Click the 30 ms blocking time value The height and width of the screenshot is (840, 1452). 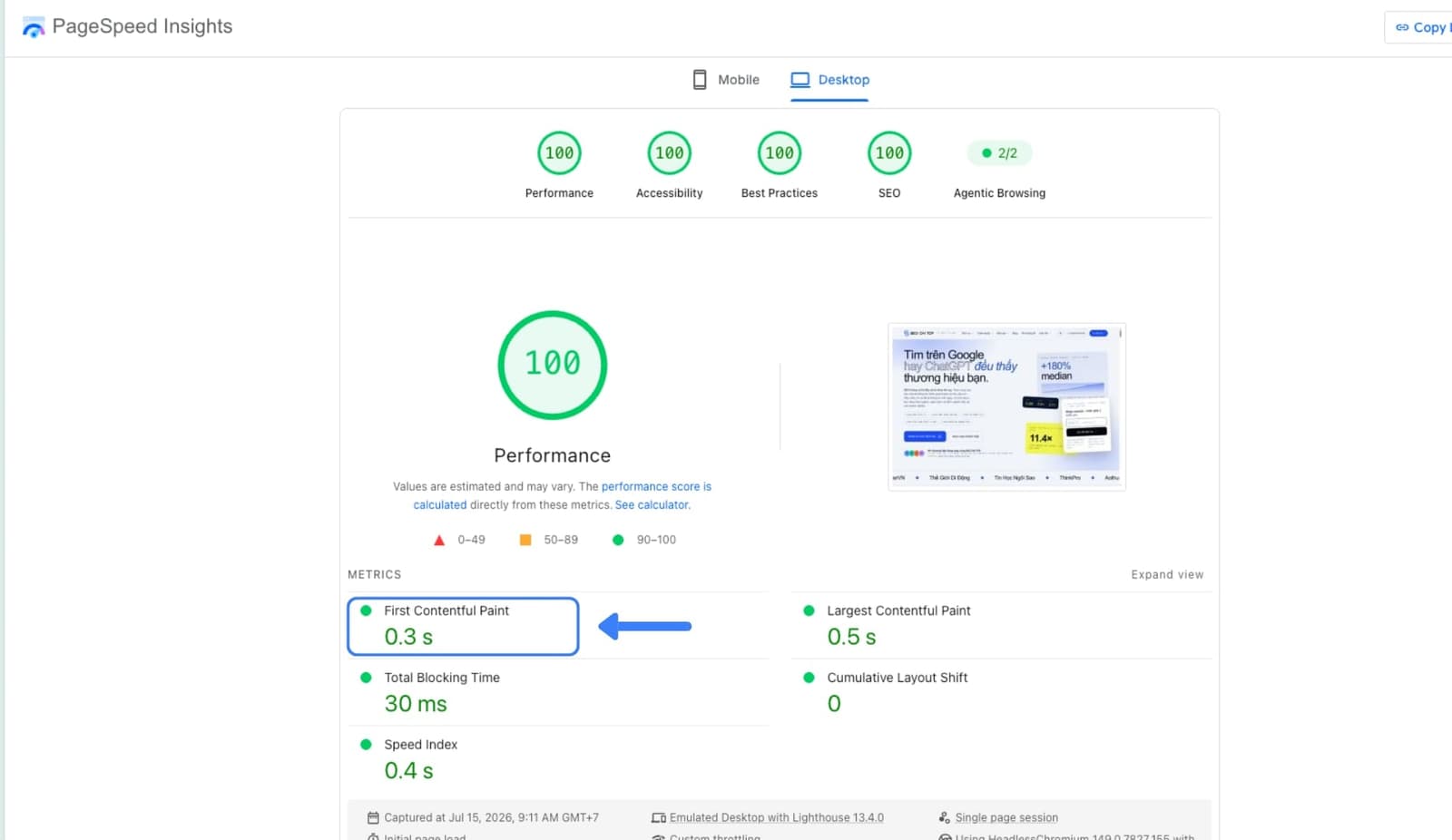click(x=416, y=704)
